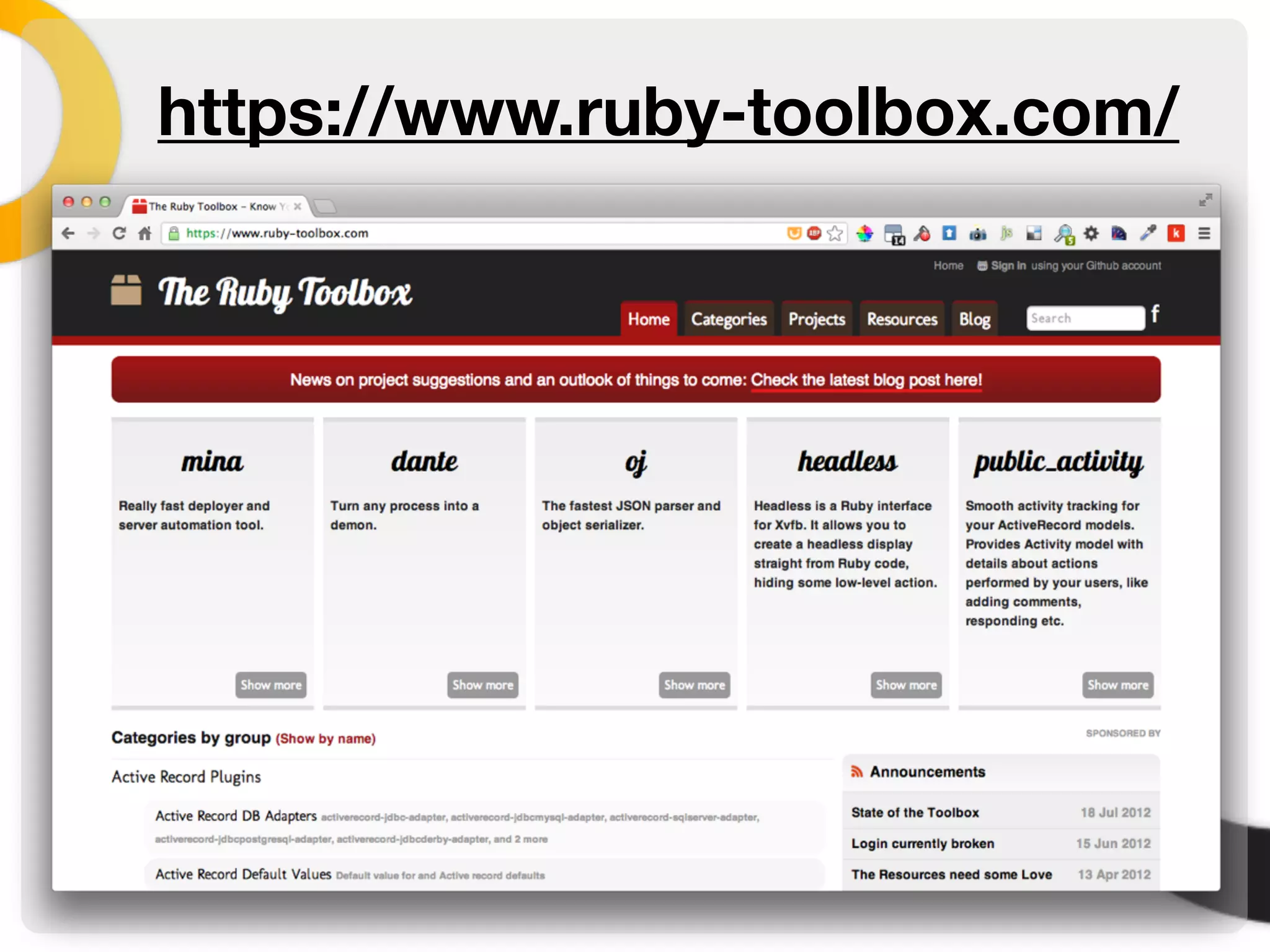This screenshot has width=1270, height=952.
Task: Open The Resources need some Love announcement
Action: pyautogui.click(x=951, y=875)
